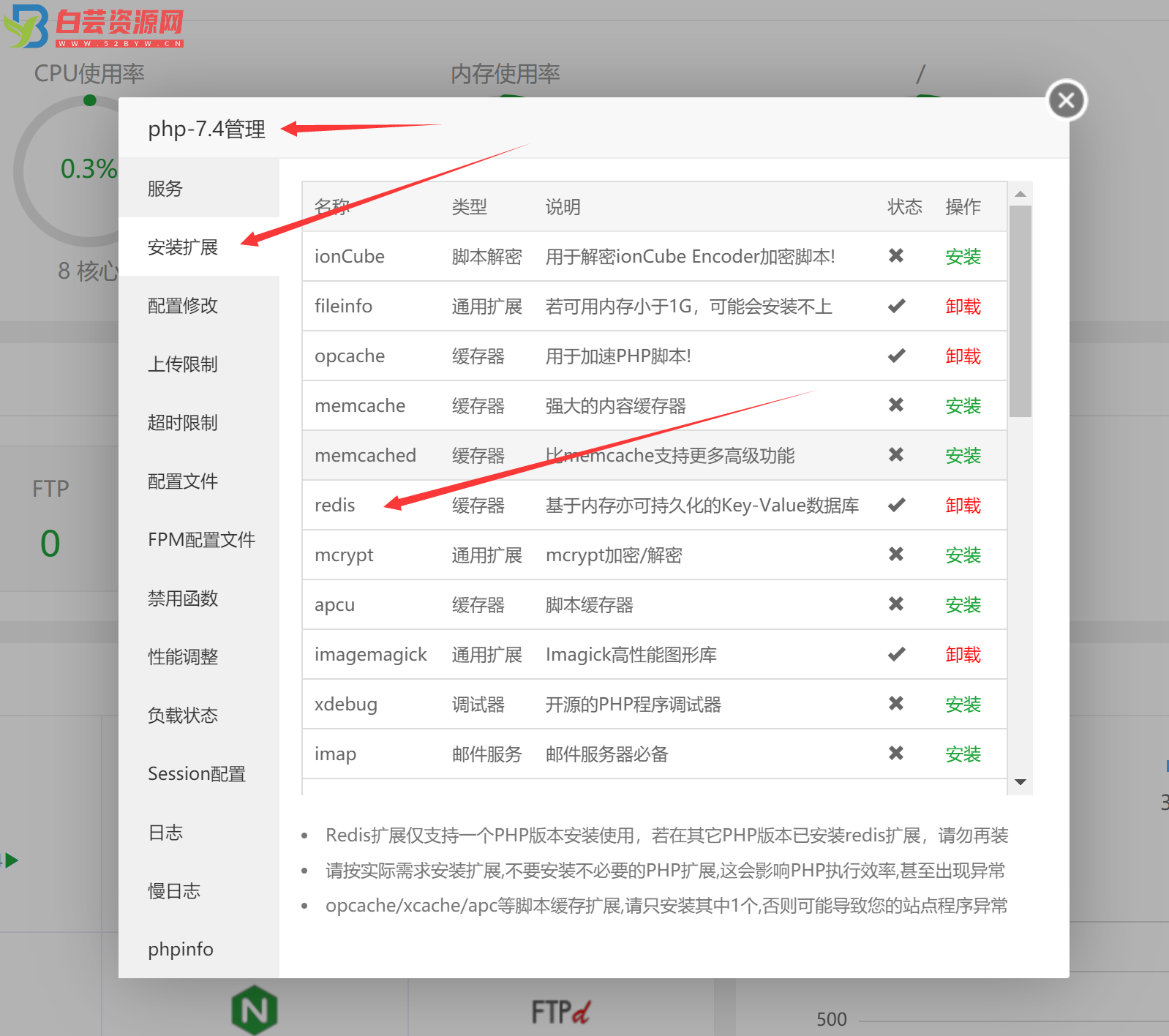The height and width of the screenshot is (1036, 1169).
Task: Click the imagemagick name cell
Action: click(370, 655)
